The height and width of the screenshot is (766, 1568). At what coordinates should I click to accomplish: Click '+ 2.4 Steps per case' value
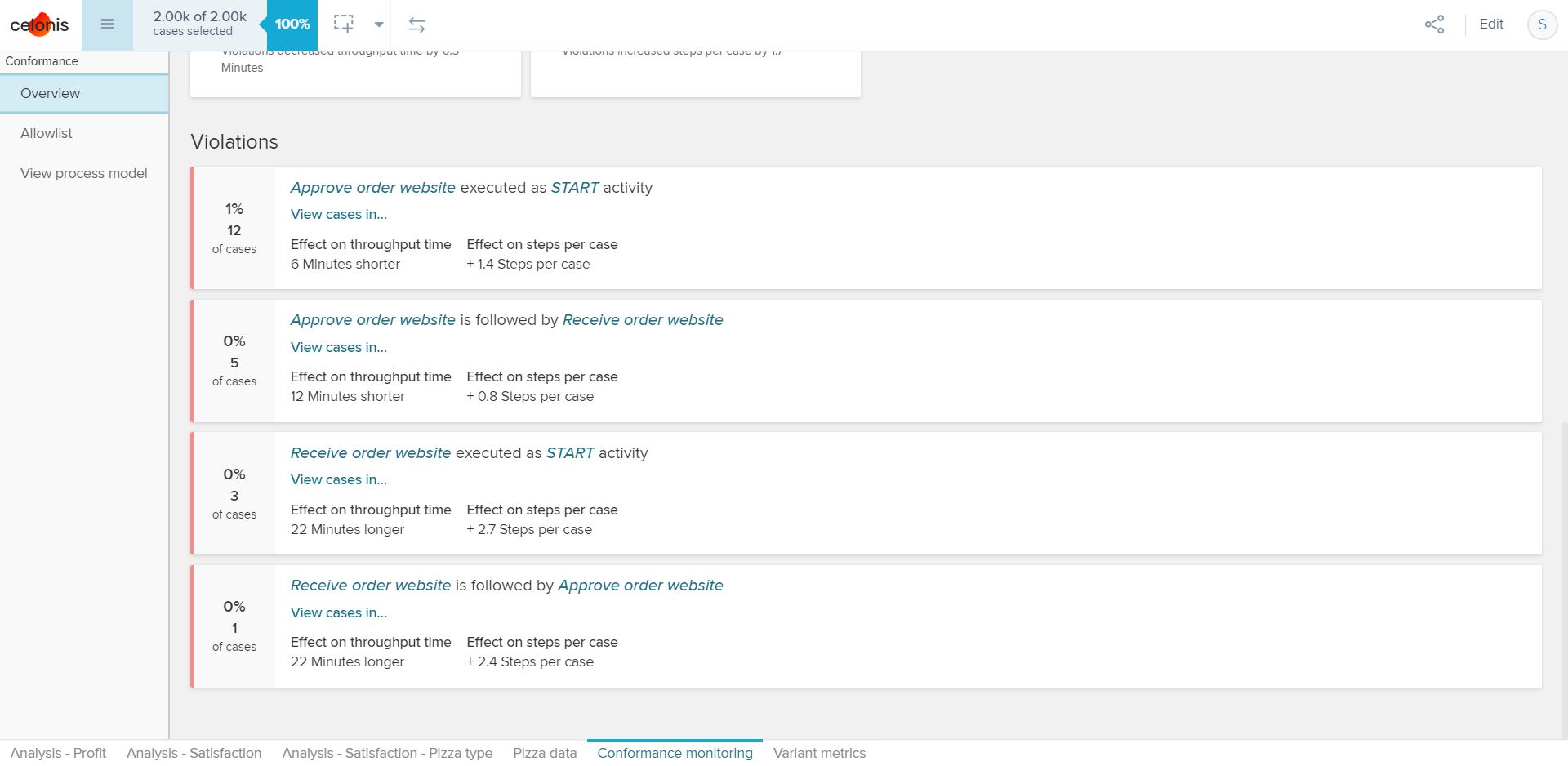(x=530, y=661)
